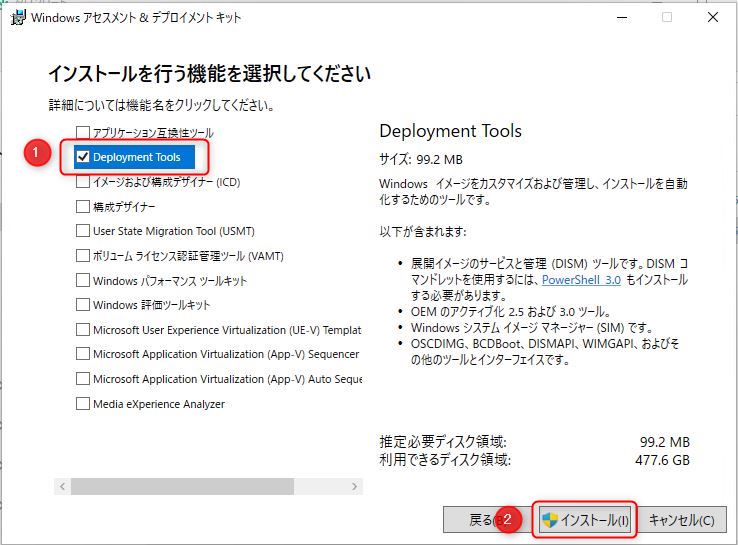Click the キャンセル(C) button
This screenshot has width=738, height=545.
point(681,520)
